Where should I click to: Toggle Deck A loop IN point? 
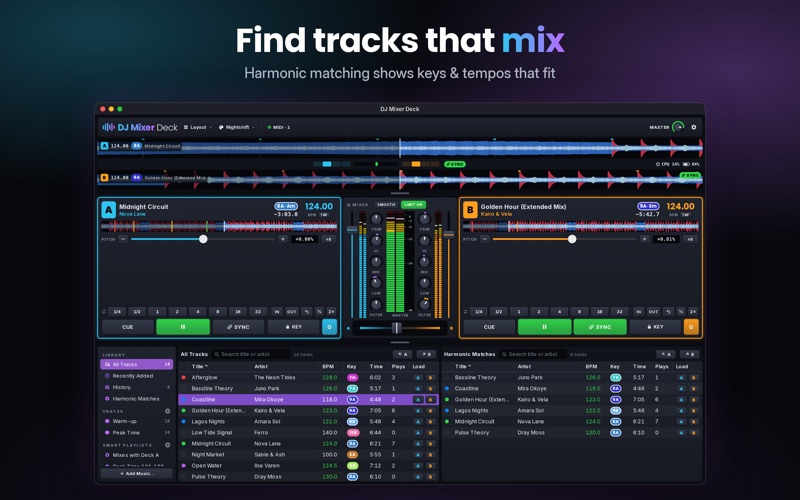277,311
